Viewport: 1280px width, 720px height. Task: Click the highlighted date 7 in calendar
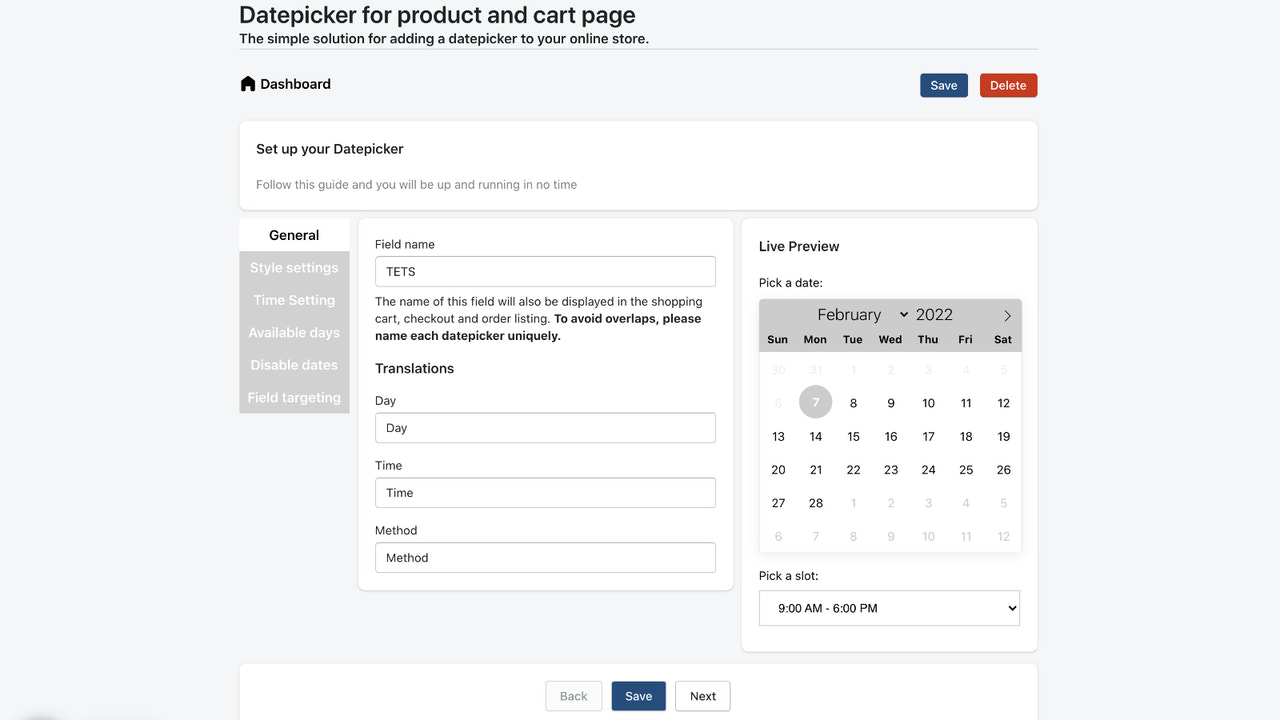(815, 402)
